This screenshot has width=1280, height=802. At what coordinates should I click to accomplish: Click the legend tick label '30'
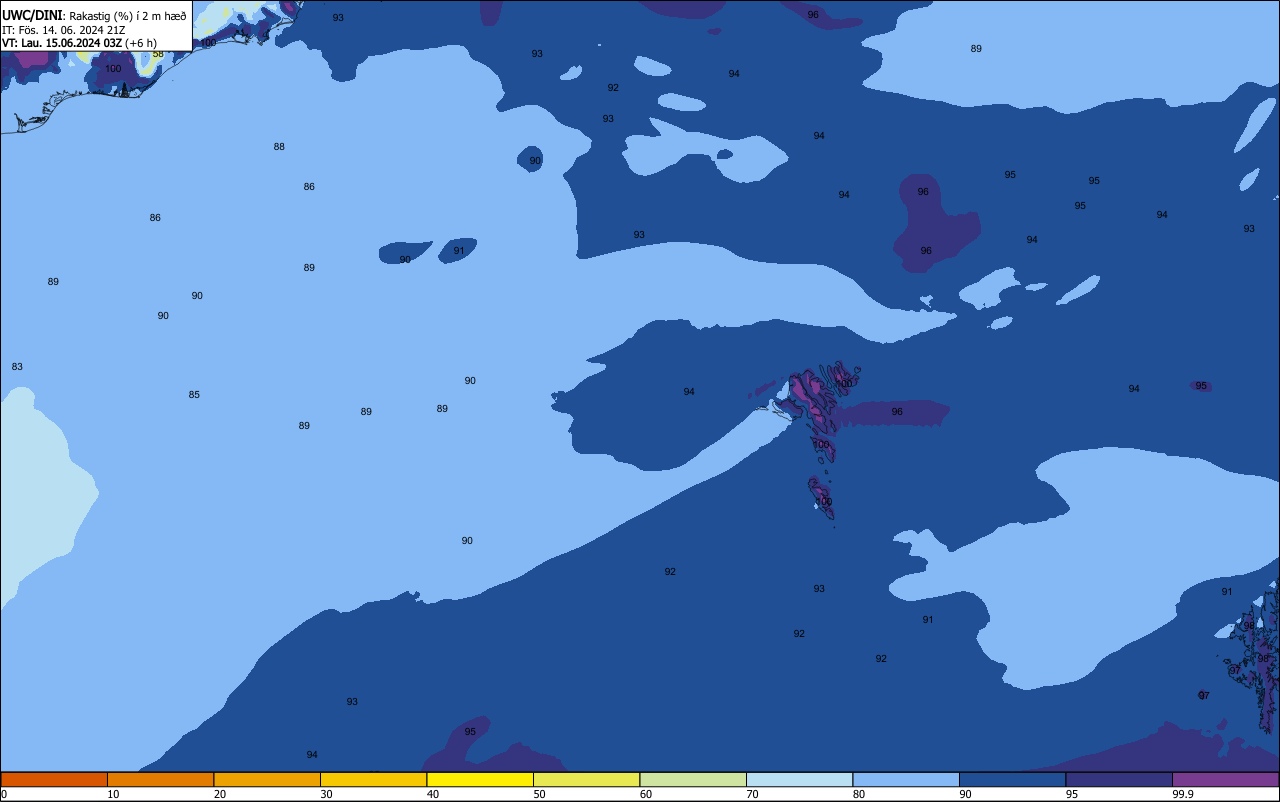click(x=326, y=794)
